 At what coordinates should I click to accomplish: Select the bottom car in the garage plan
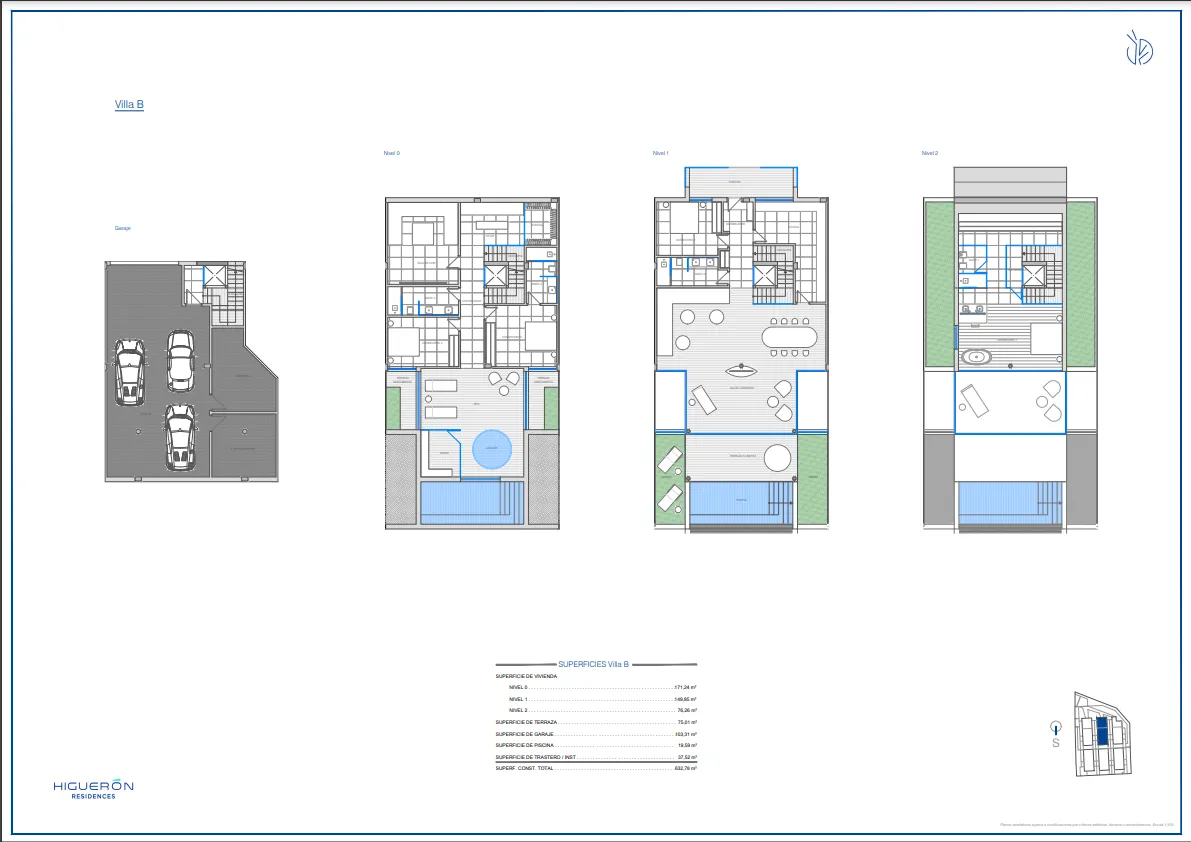tap(181, 436)
